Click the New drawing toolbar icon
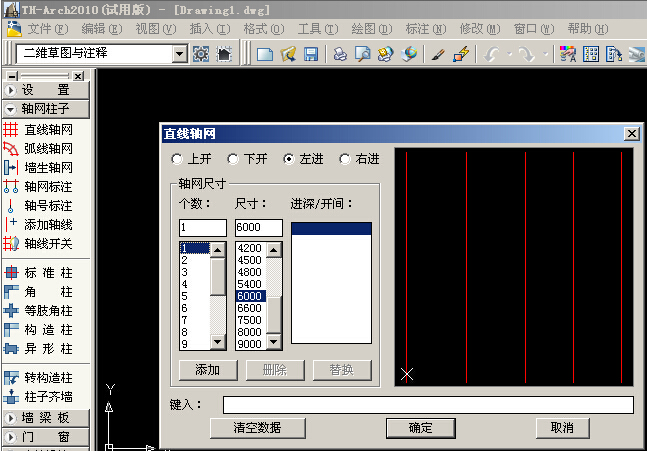This screenshot has height=451, width=647. pyautogui.click(x=265, y=54)
